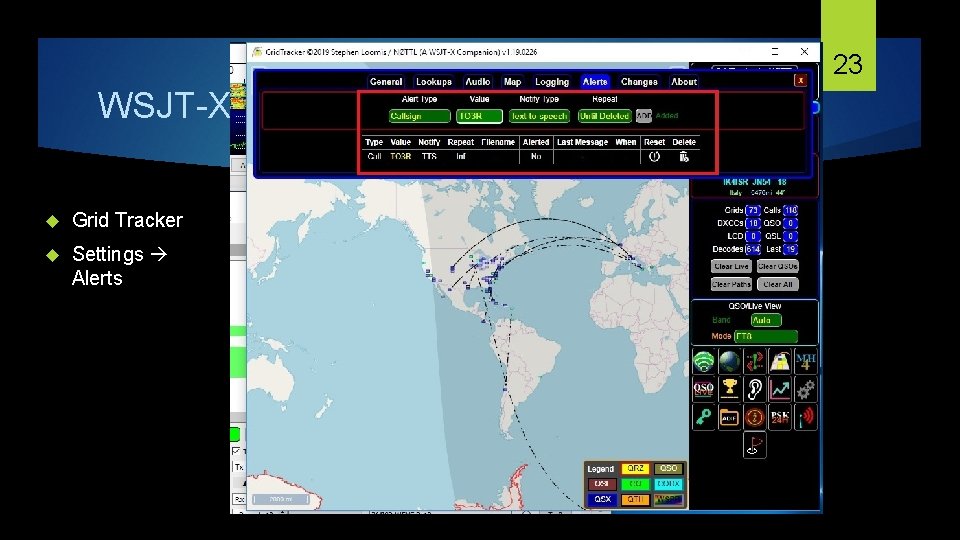Open the Band Auto dropdown
Image resolution: width=960 pixels, height=540 pixels.
766,320
